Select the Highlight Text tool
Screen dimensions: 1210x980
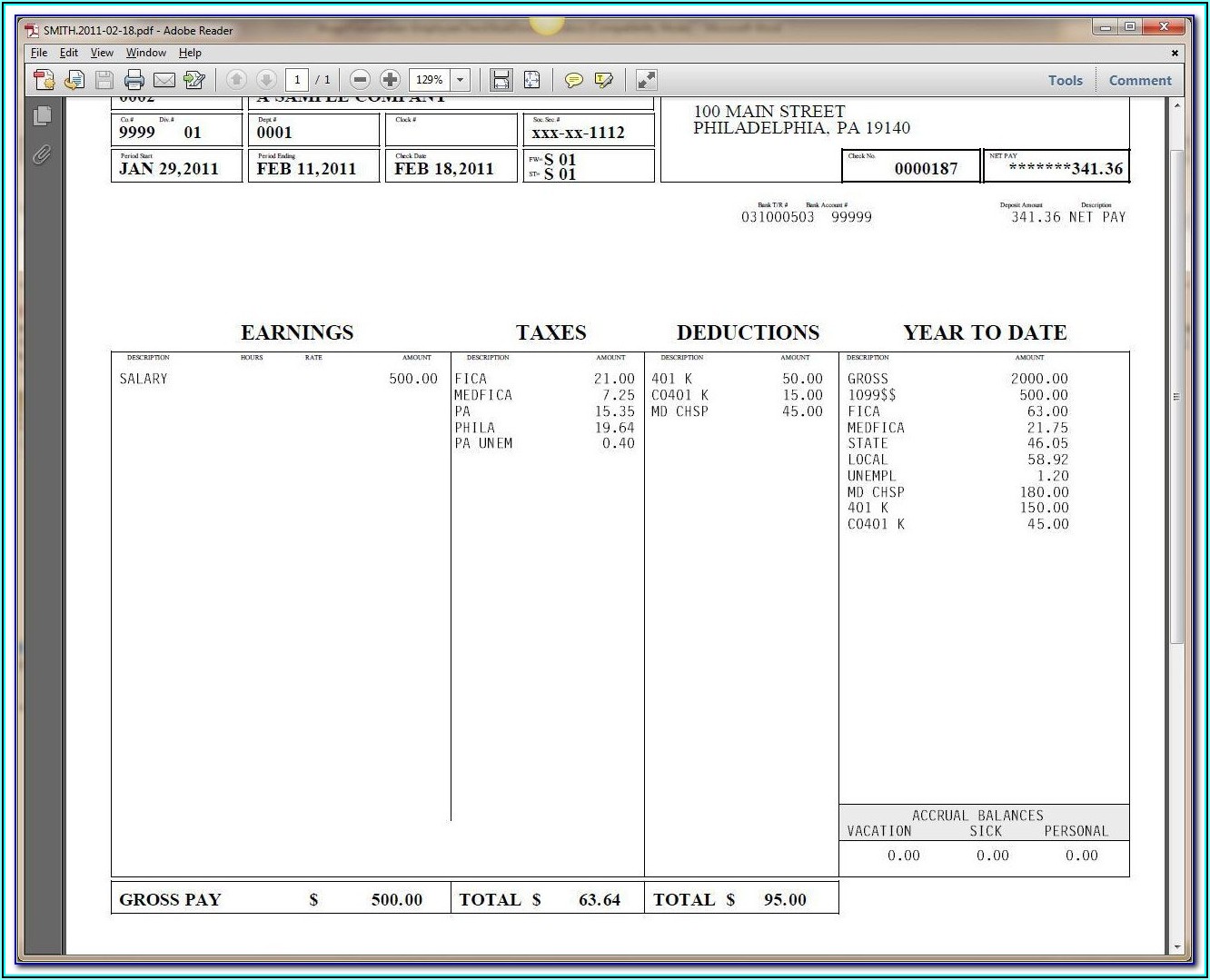pos(603,80)
